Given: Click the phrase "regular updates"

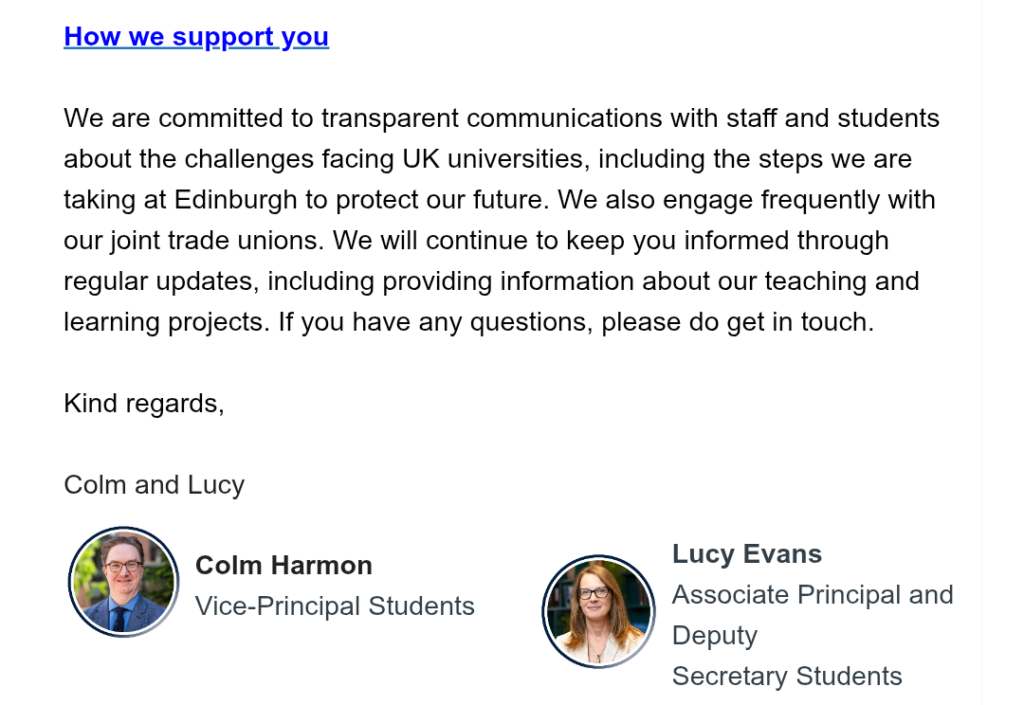Looking at the screenshot, I should [159, 281].
